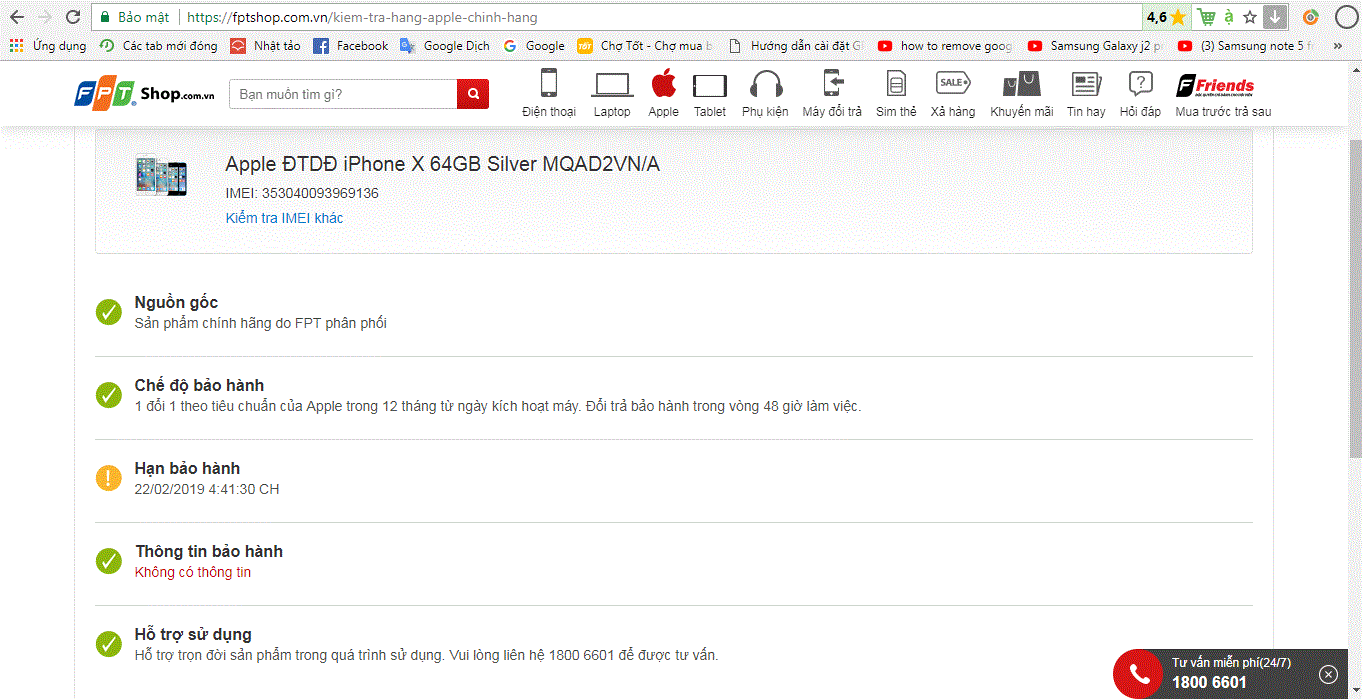Image resolution: width=1362 pixels, height=699 pixels.
Task: Open Xả hàng sale icon
Action: pyautogui.click(x=952, y=85)
